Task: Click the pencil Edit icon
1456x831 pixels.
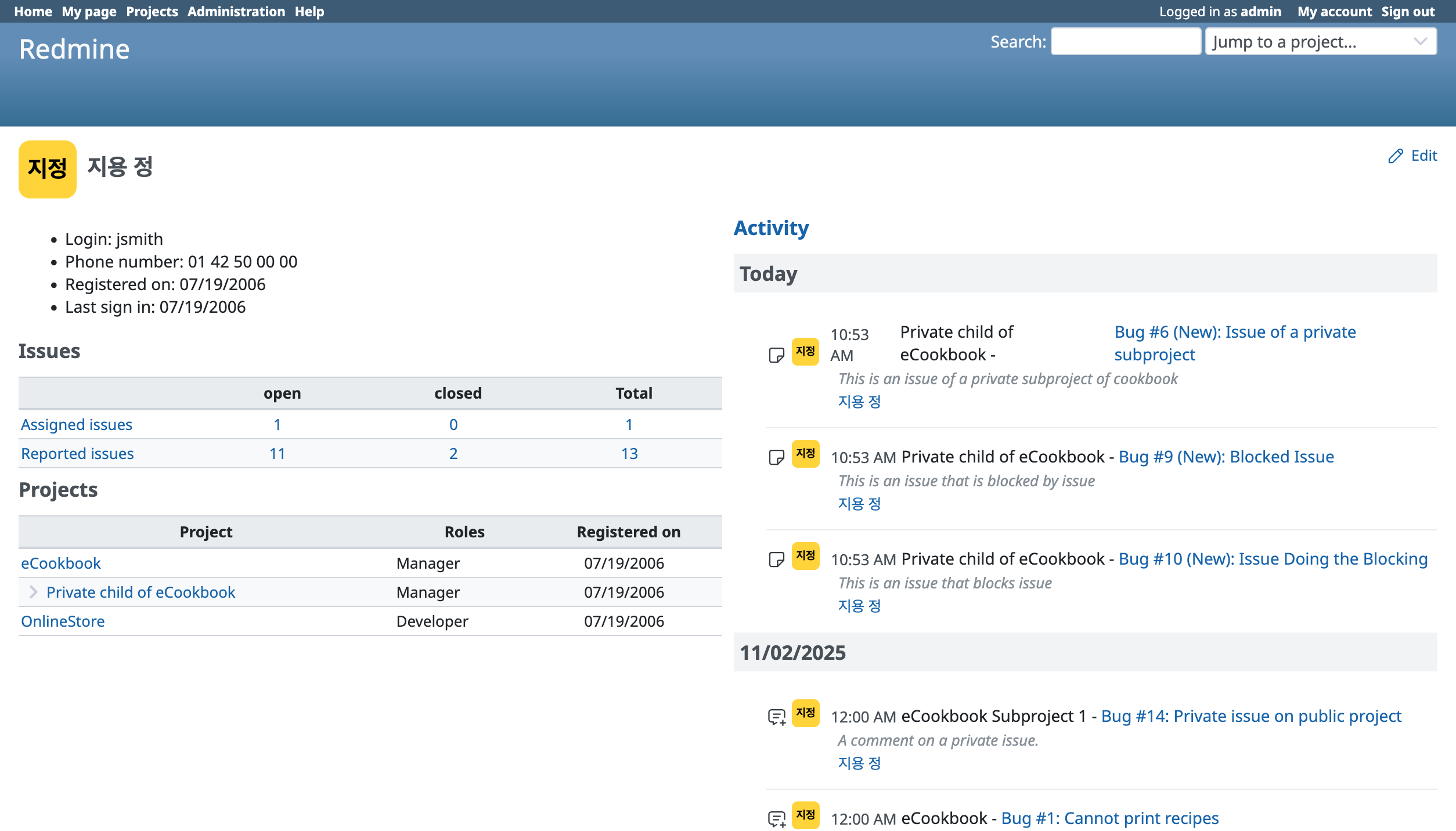Action: click(x=1395, y=156)
